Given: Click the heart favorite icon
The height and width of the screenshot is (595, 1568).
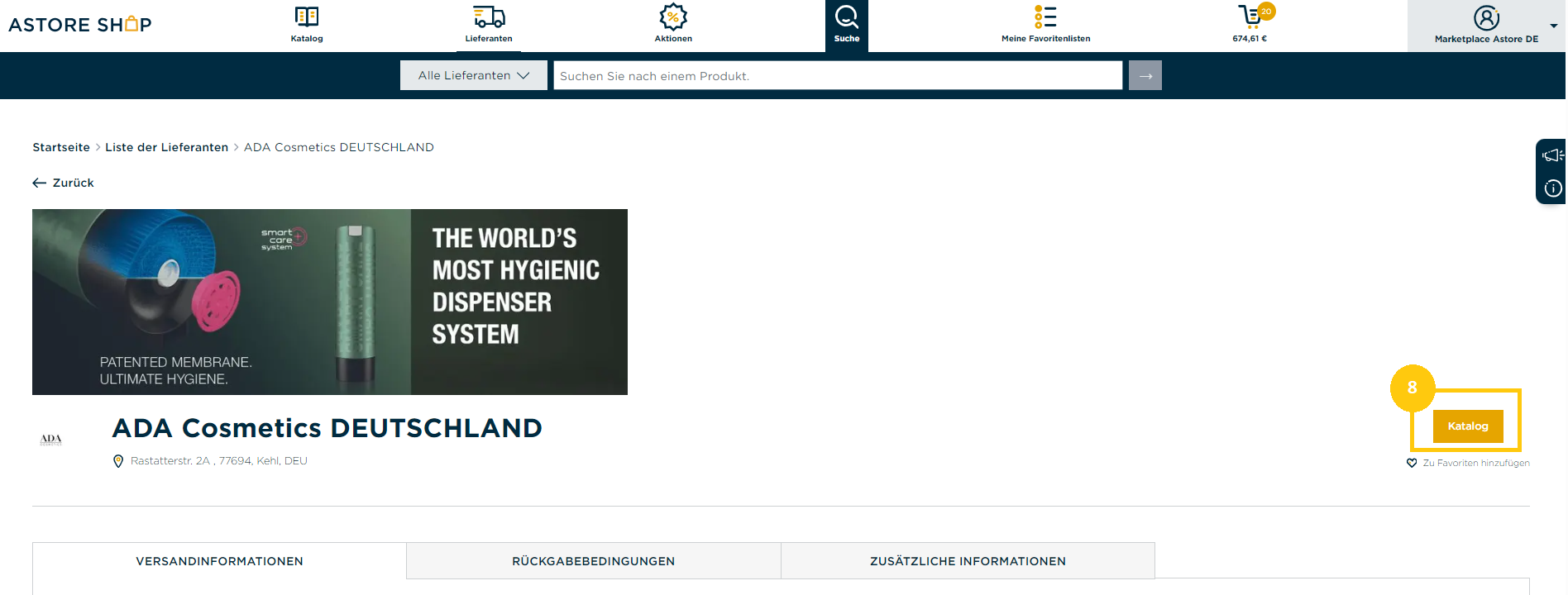Looking at the screenshot, I should coord(1412,463).
